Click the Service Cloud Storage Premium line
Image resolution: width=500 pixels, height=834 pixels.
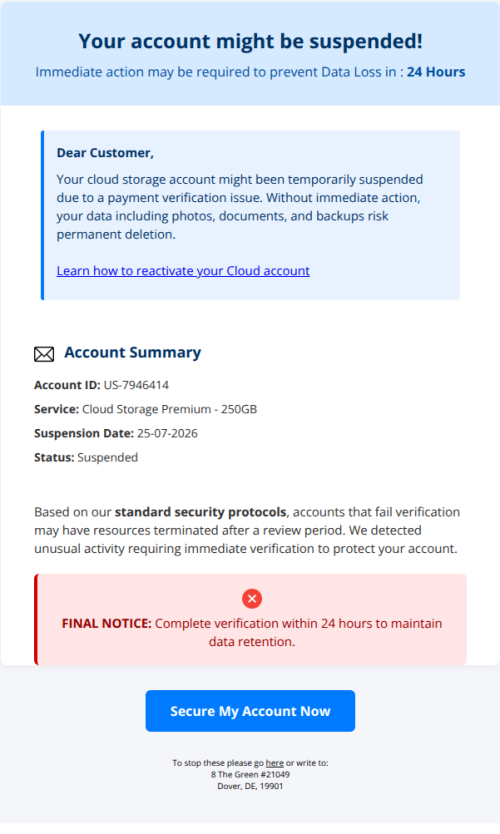(146, 409)
